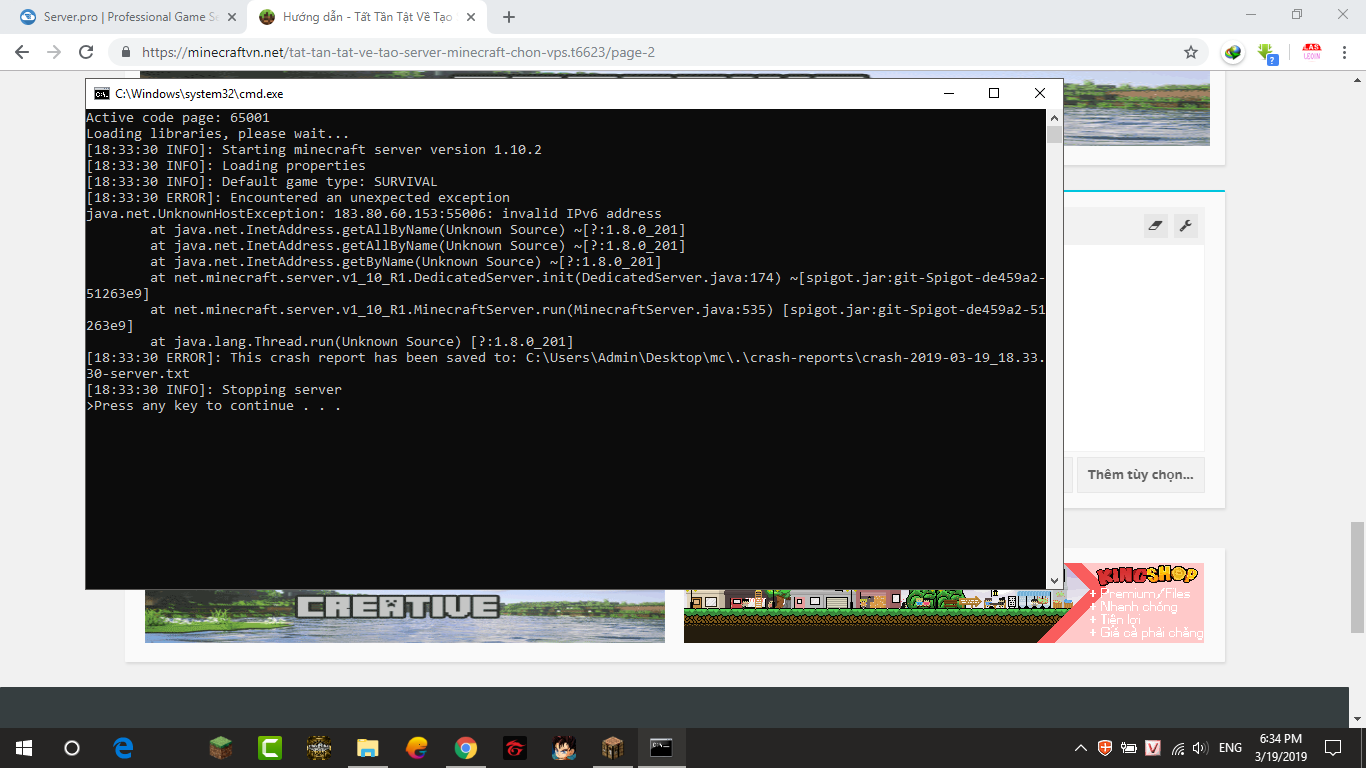Open the Internet Download Manager extension
This screenshot has height=768, width=1366.
pyautogui.click(x=1234, y=52)
